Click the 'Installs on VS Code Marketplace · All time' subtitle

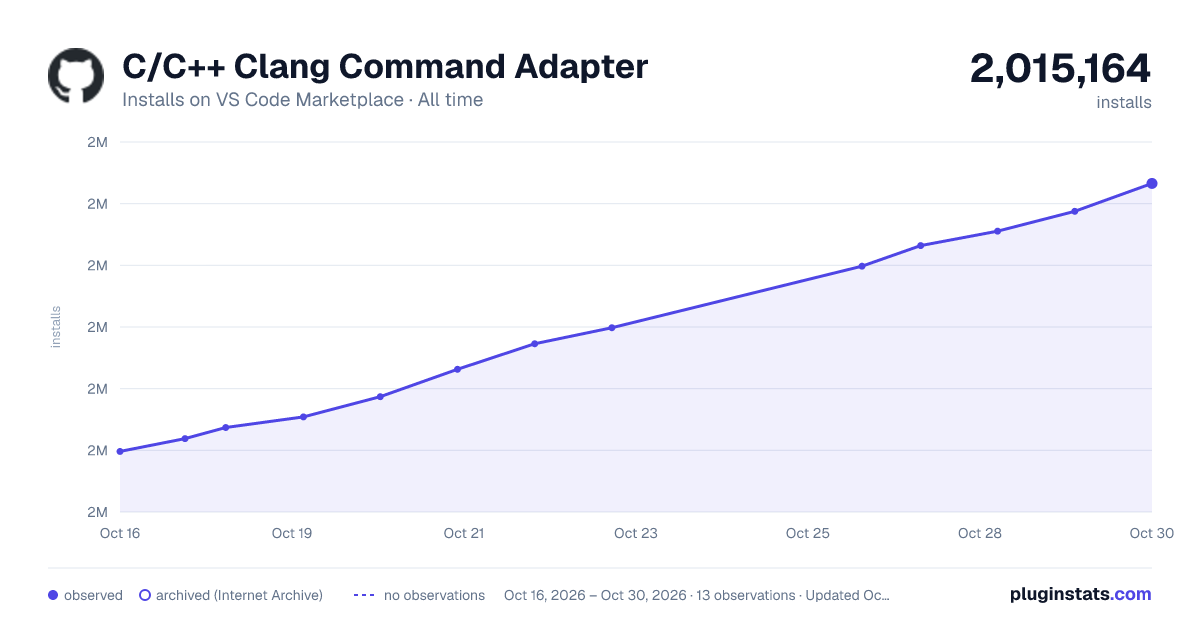coord(302,100)
